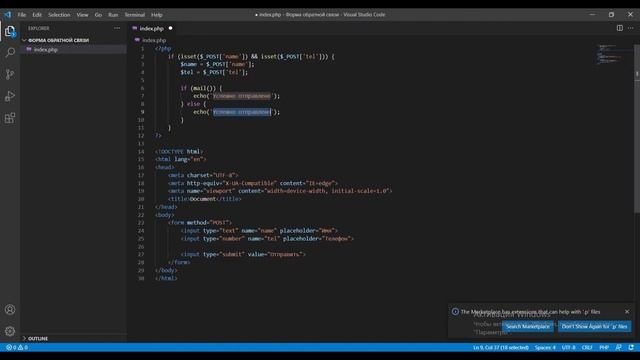The height and width of the screenshot is (360, 640).
Task: Open the Extensions view icon
Action: tap(10, 118)
